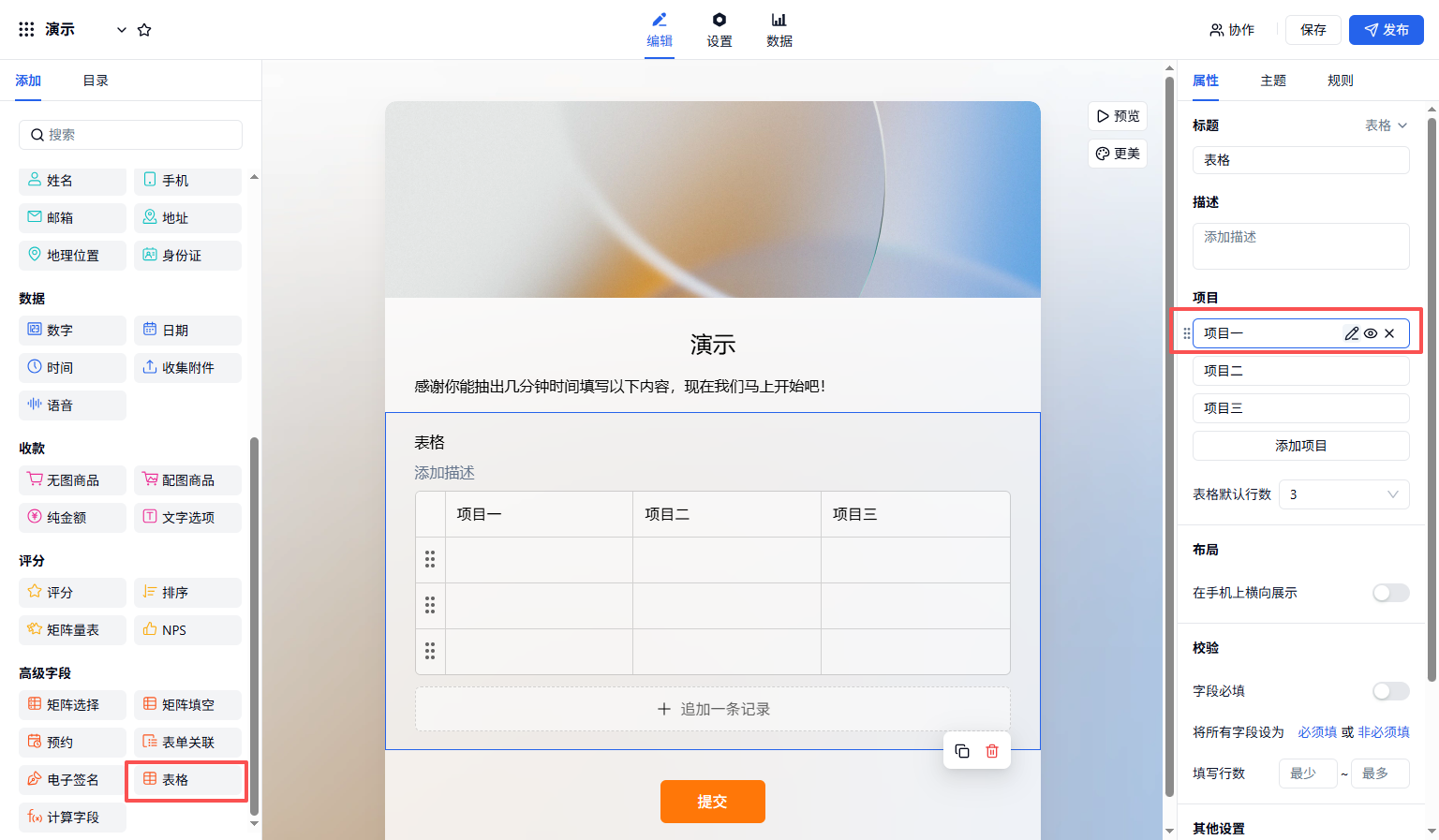The image size is (1439, 840).
Task: Toggle visibility eye icon for 项目一
Action: (x=1371, y=333)
